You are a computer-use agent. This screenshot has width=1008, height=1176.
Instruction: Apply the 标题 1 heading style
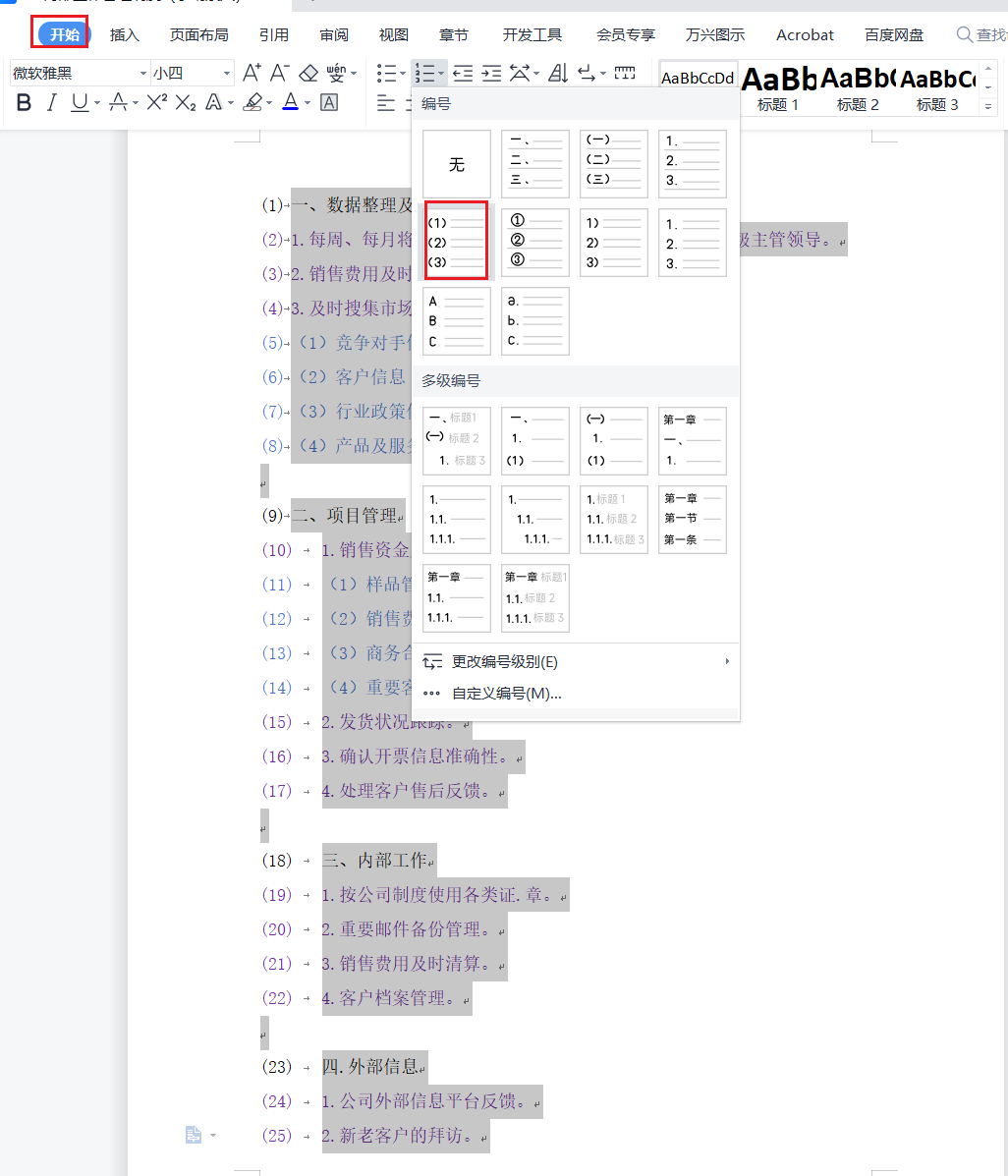pos(778,86)
